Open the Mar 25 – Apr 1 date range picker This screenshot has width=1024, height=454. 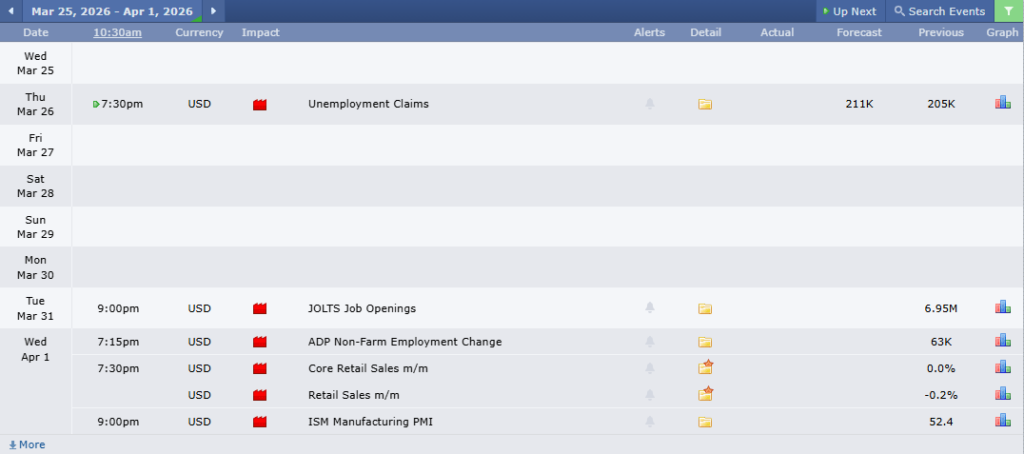[112, 11]
